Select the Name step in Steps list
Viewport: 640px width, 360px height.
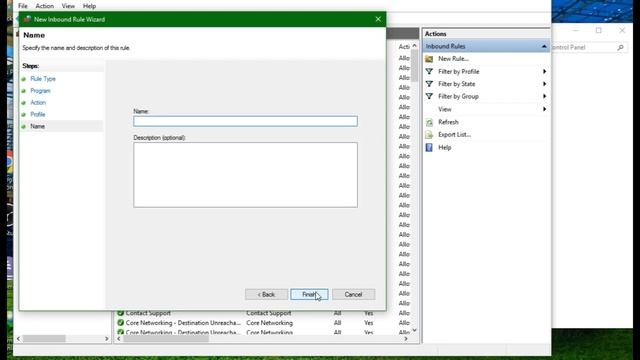click(38, 126)
